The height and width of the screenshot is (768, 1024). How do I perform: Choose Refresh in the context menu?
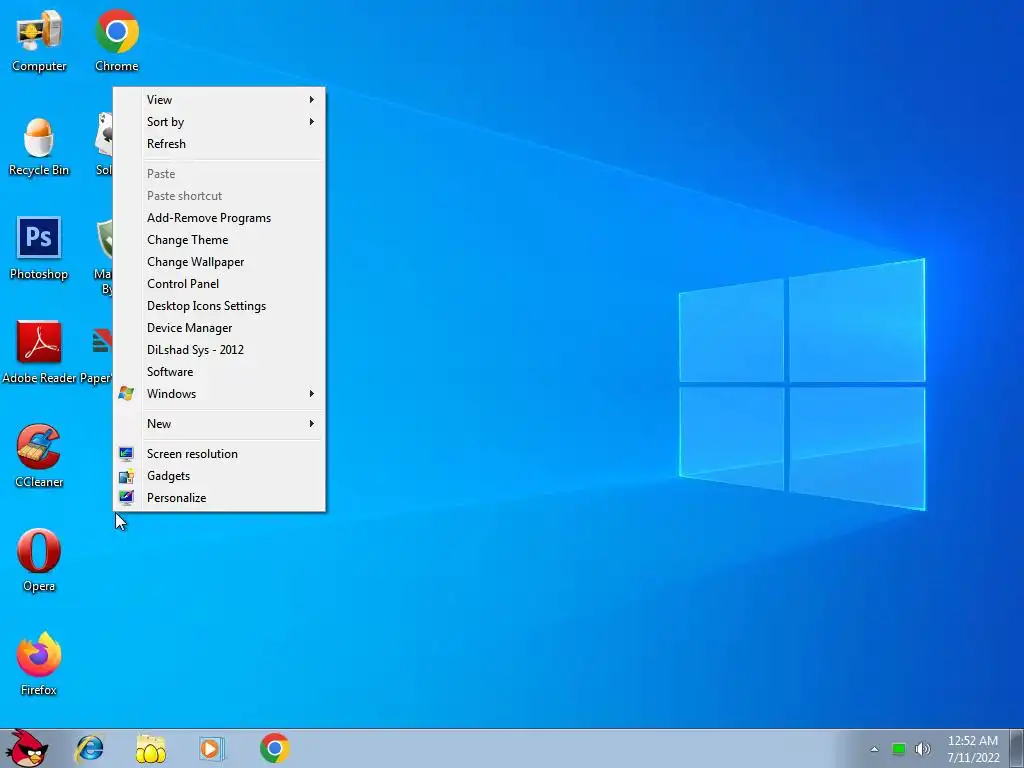tap(219, 144)
